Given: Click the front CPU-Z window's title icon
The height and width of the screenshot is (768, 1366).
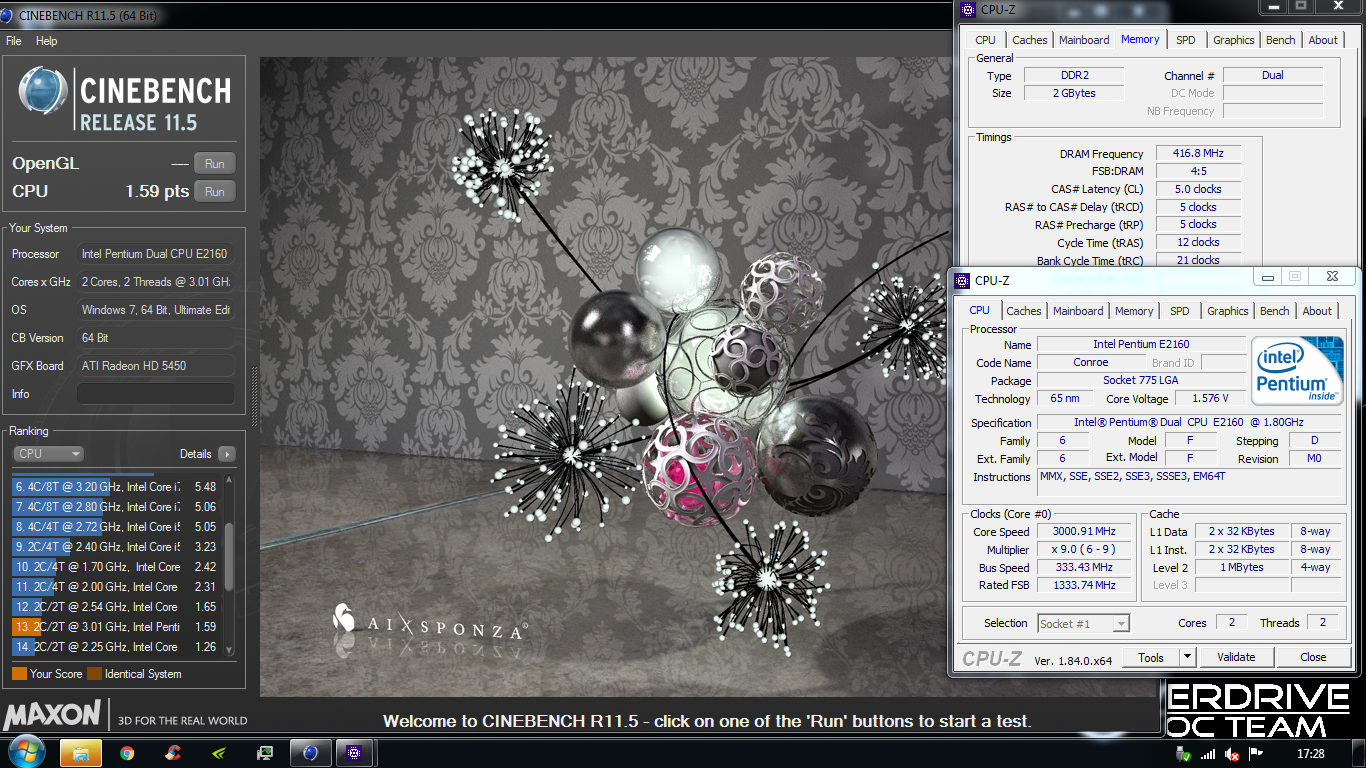Looking at the screenshot, I should [x=964, y=281].
